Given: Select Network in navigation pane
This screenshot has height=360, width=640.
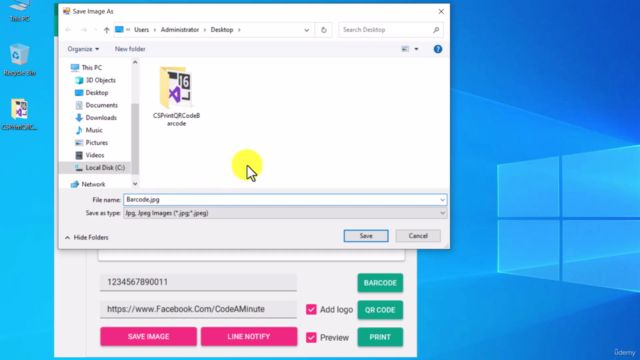Looking at the screenshot, I should pyautogui.click(x=93, y=184).
